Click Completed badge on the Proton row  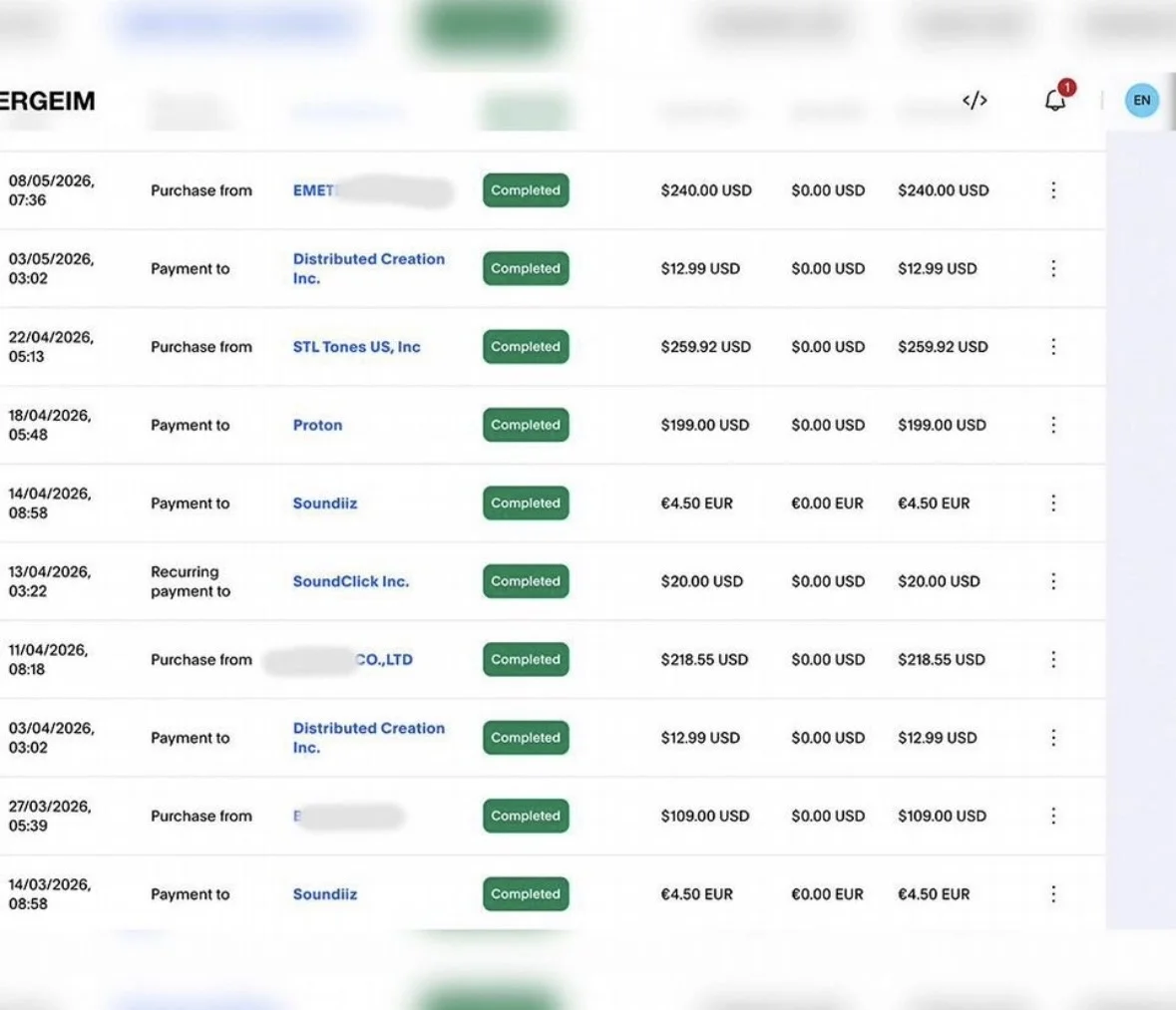(526, 425)
